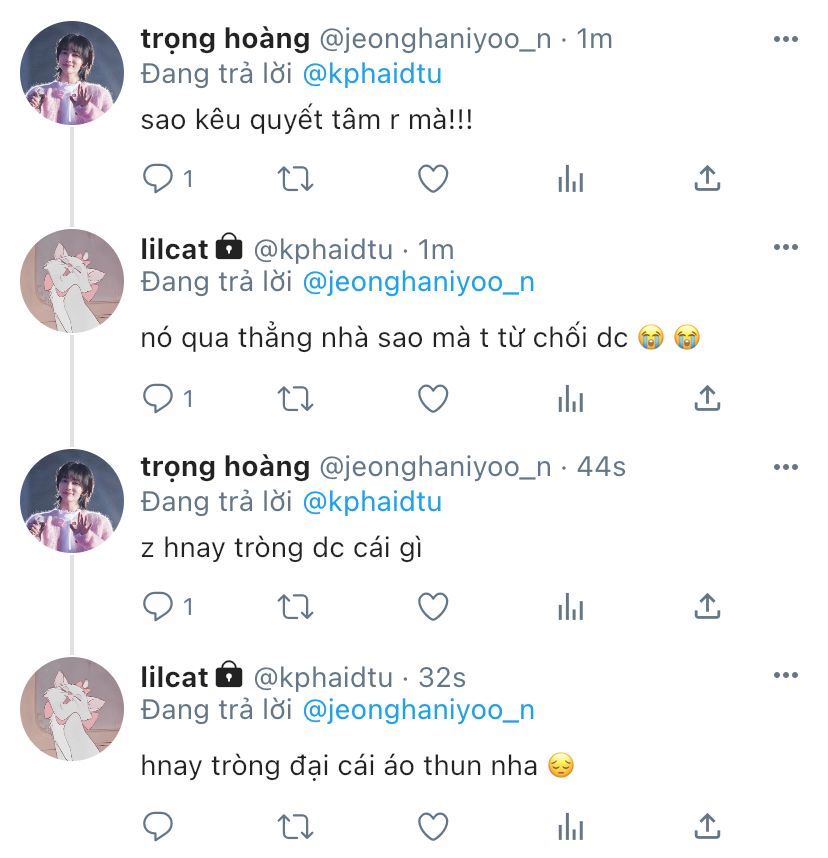View analytics for the first tweet
Image resolution: width=828 pixels, height=858 pixels.
[x=570, y=180]
